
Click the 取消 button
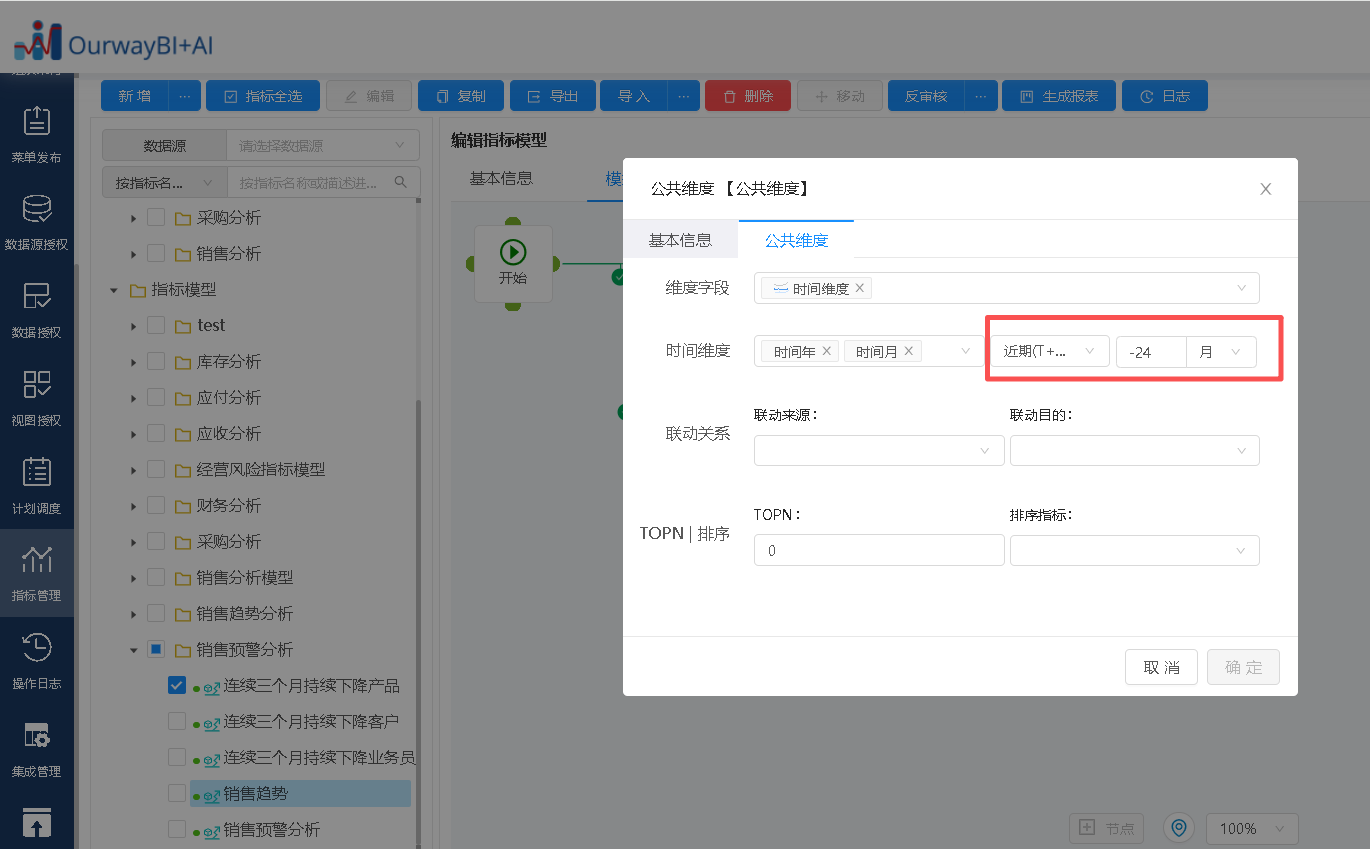[1161, 667]
